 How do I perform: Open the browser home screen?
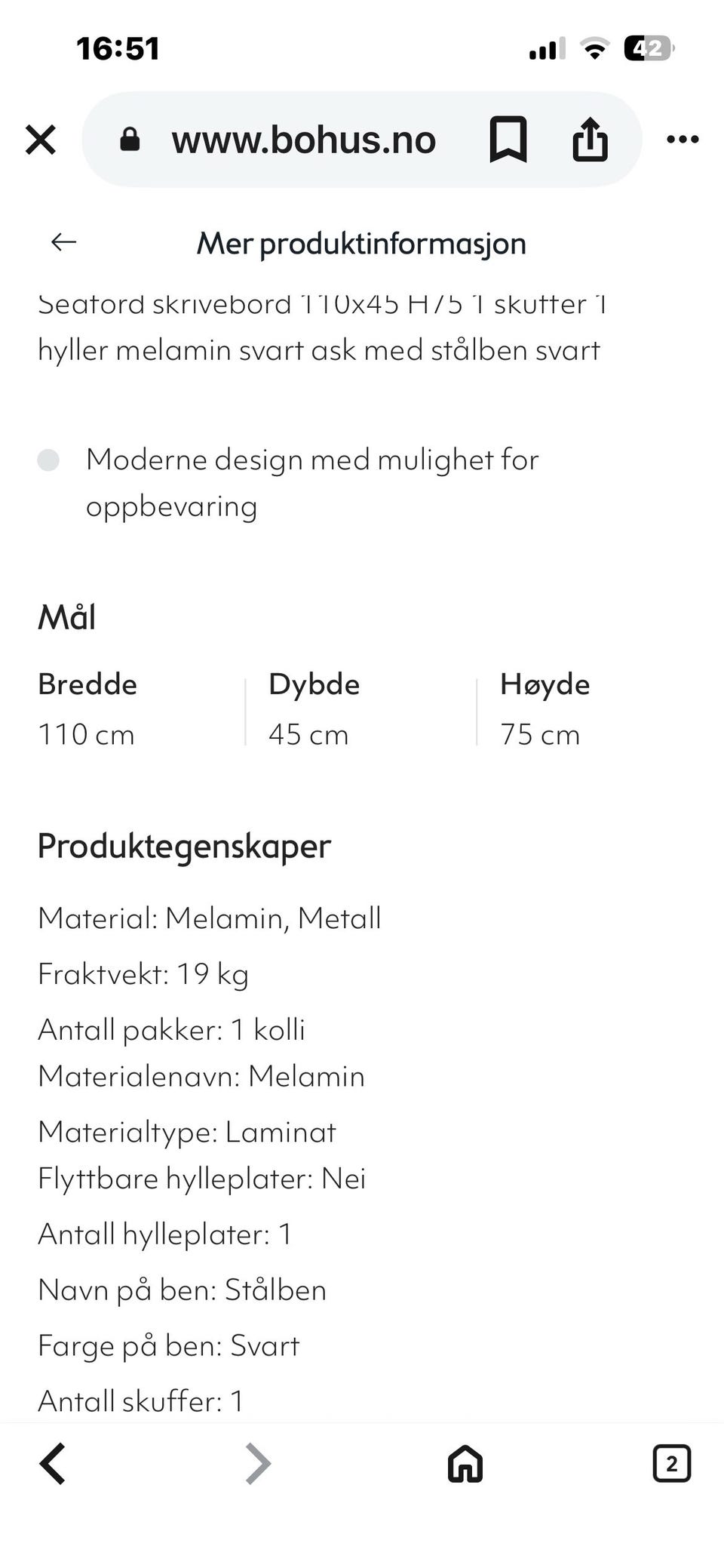[465, 1462]
